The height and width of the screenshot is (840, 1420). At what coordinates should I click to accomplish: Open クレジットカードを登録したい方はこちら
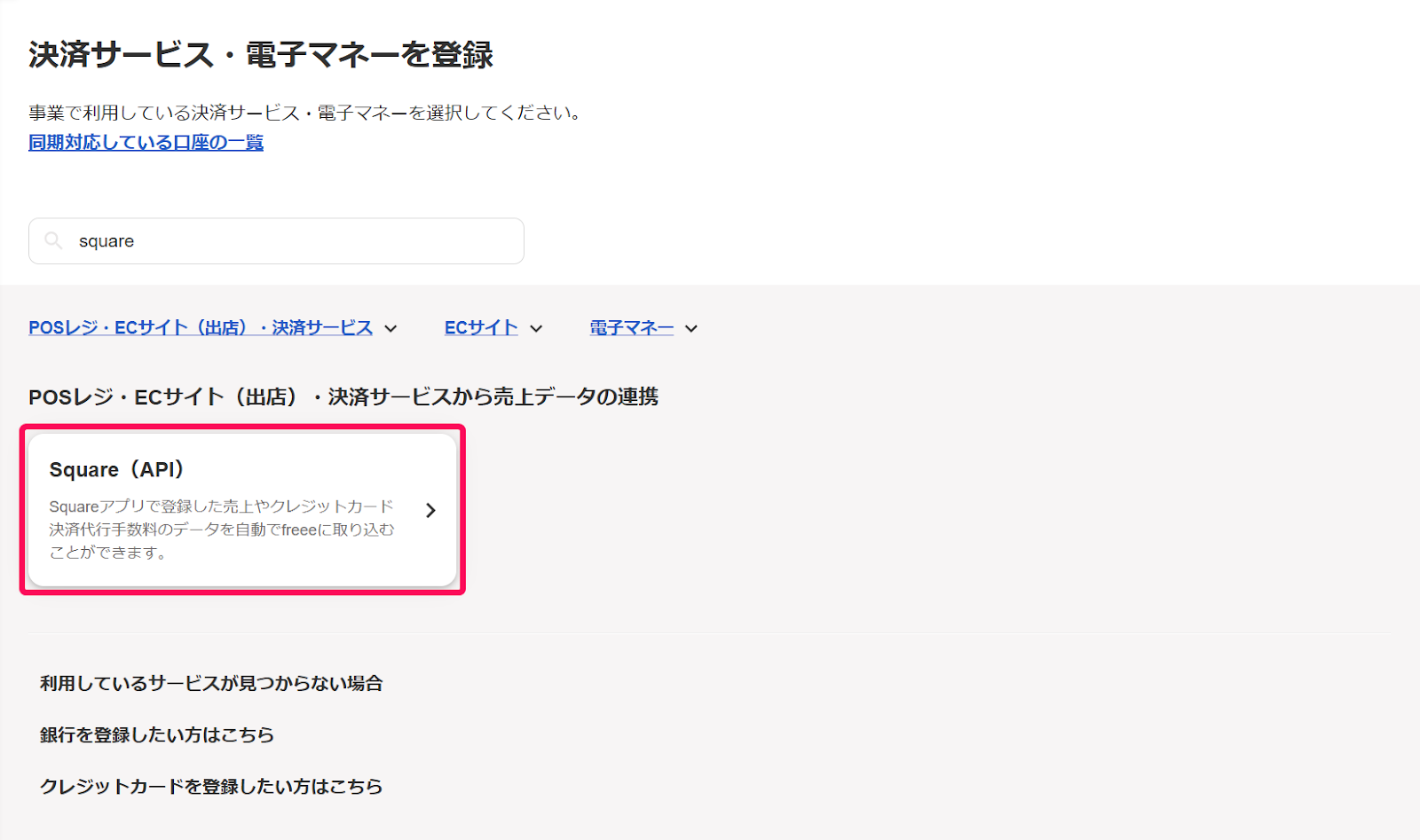211,786
